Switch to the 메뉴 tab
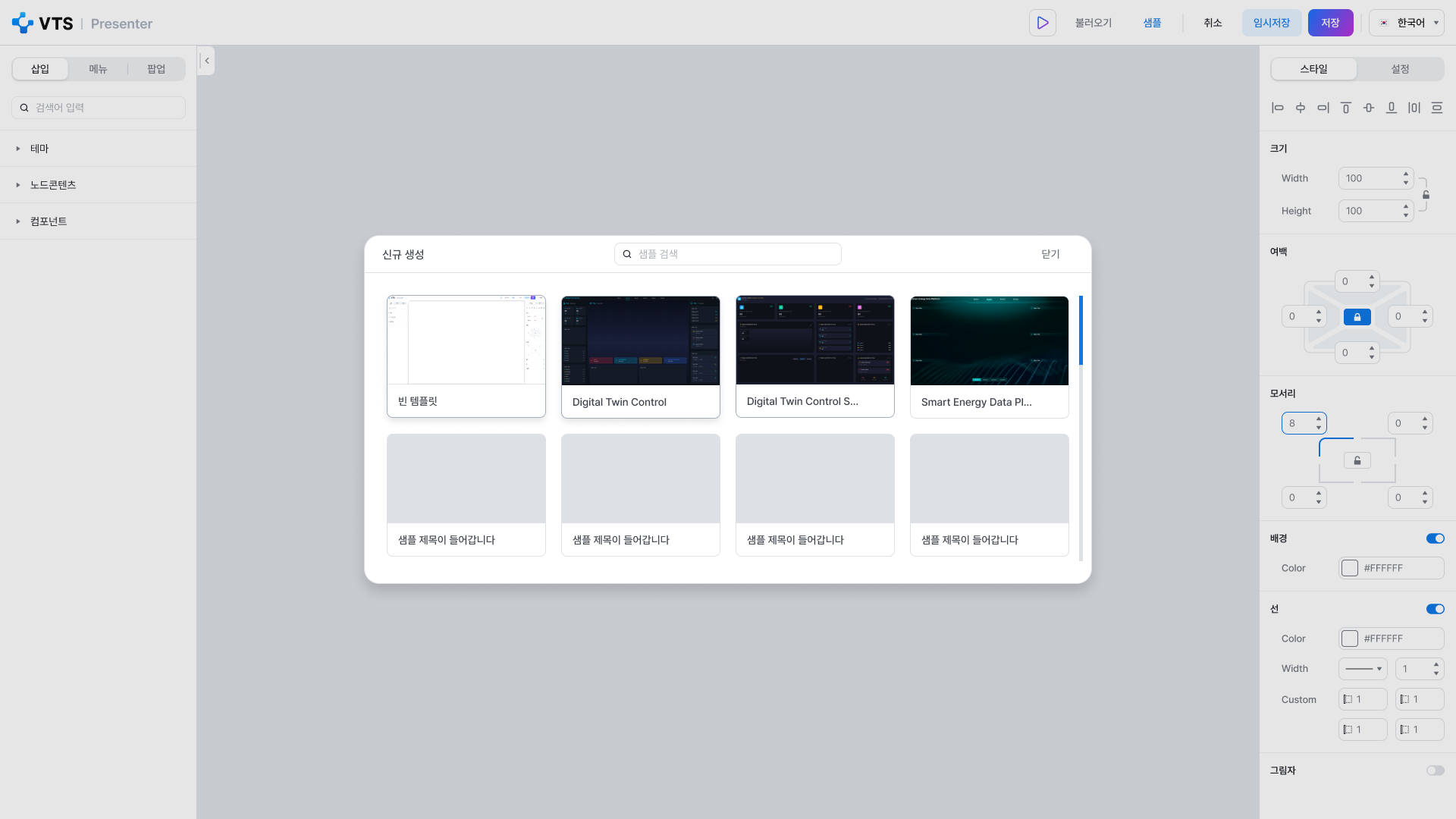 pyautogui.click(x=98, y=69)
